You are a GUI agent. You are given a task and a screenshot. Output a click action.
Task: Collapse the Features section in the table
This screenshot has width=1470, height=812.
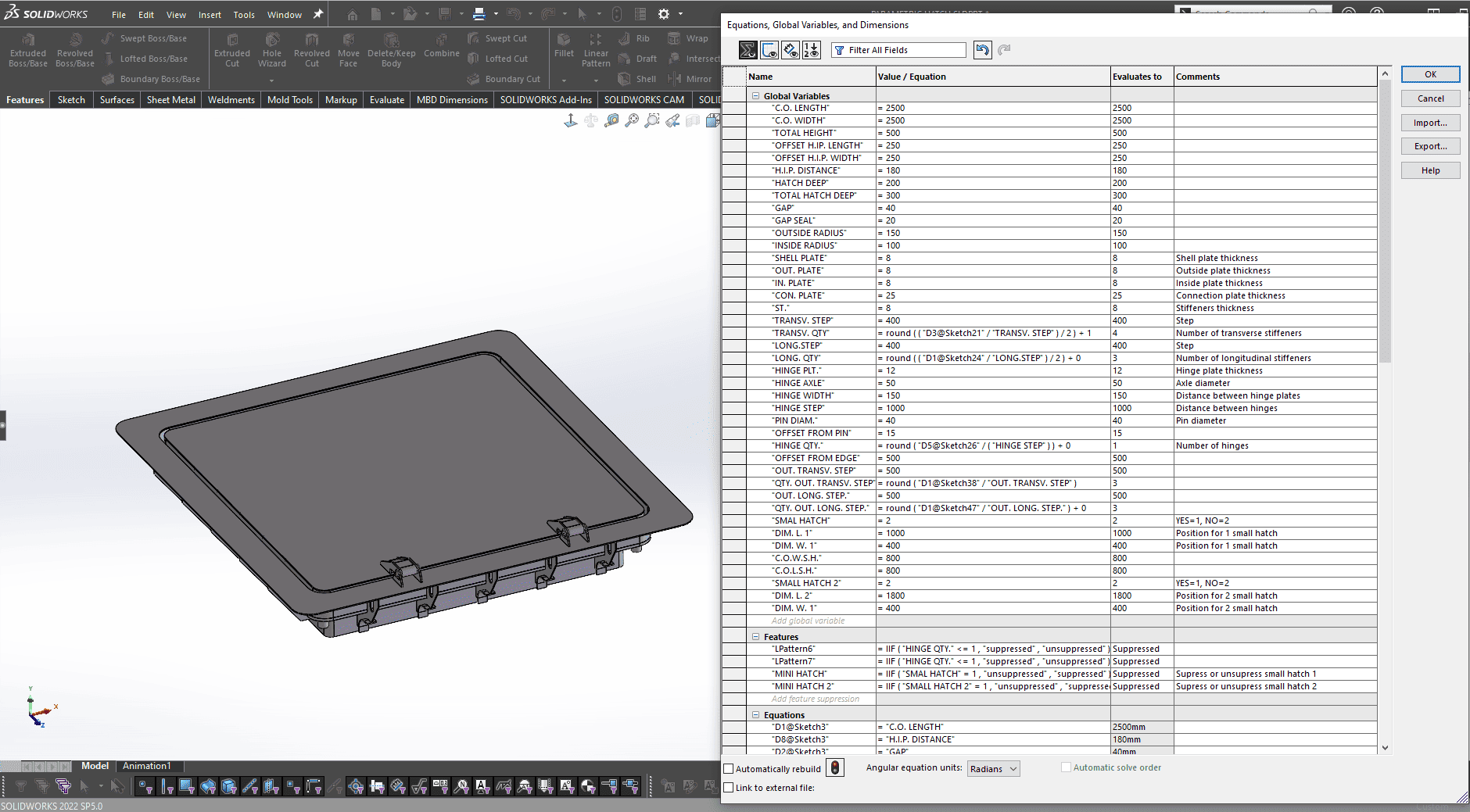click(756, 637)
